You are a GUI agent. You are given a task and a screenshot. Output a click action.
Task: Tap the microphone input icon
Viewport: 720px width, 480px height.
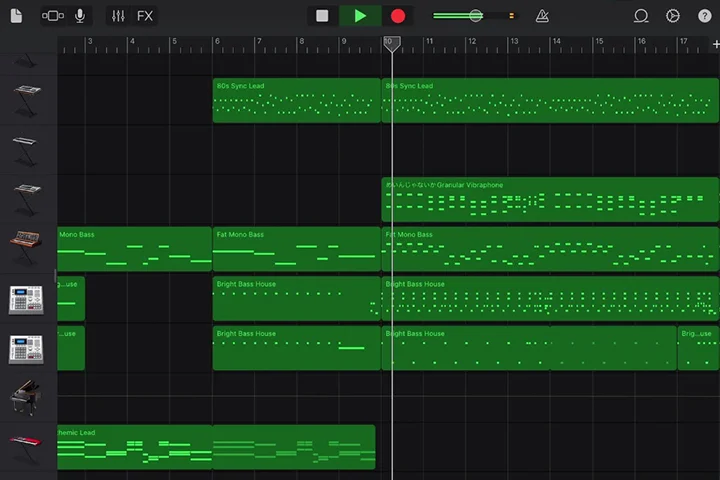80,16
